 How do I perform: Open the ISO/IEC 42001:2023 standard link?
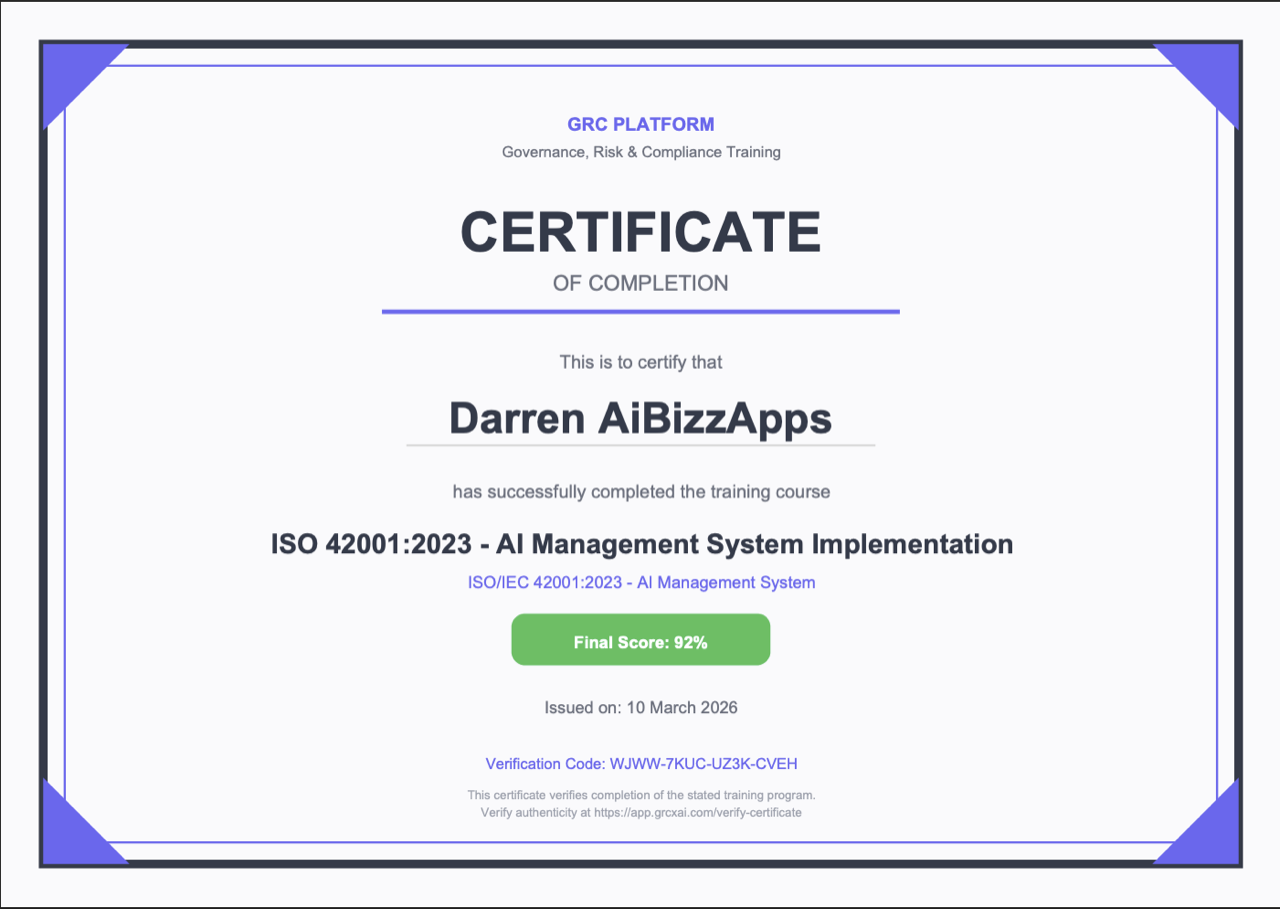[640, 582]
